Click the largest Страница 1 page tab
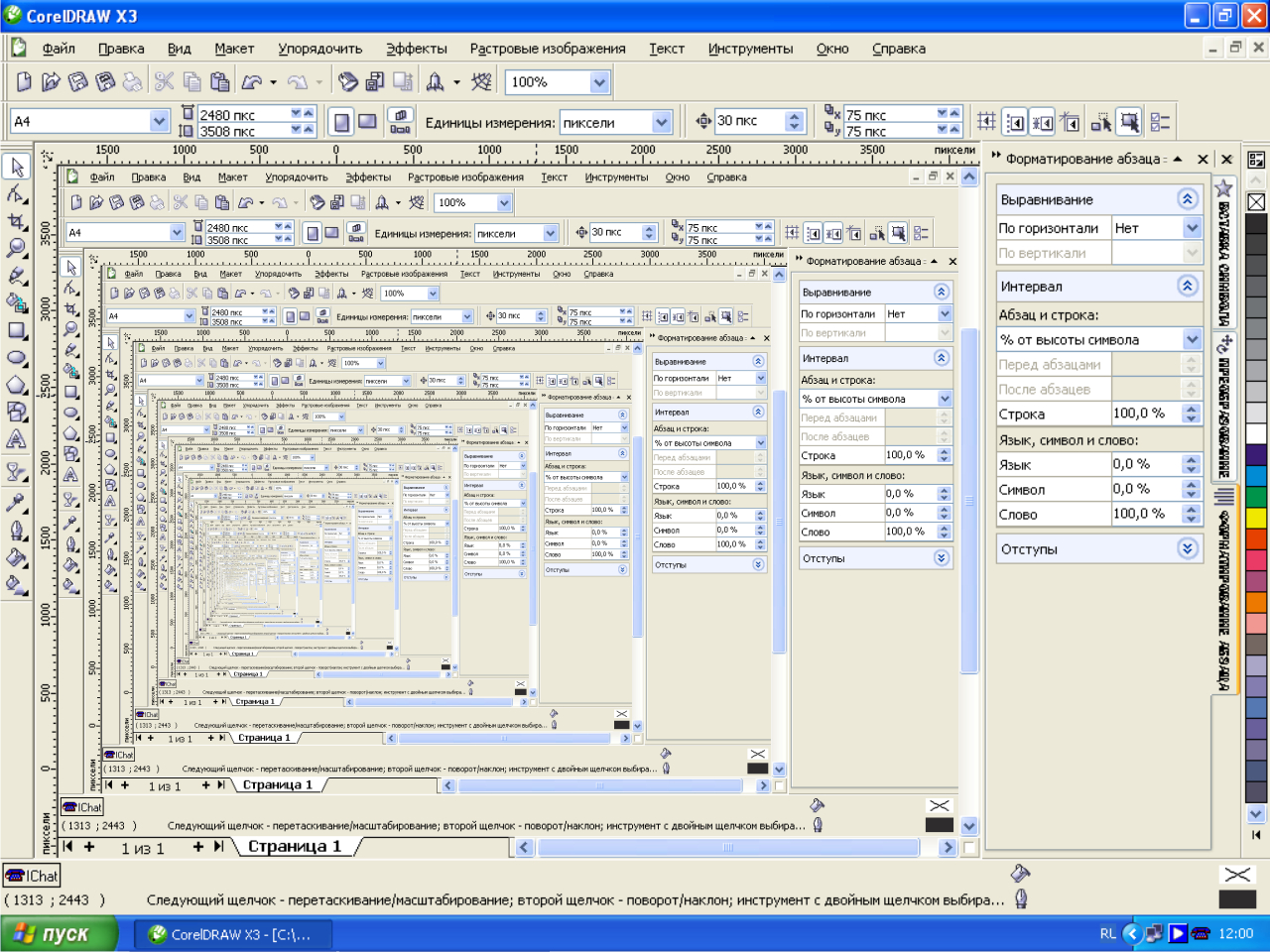 point(294,846)
